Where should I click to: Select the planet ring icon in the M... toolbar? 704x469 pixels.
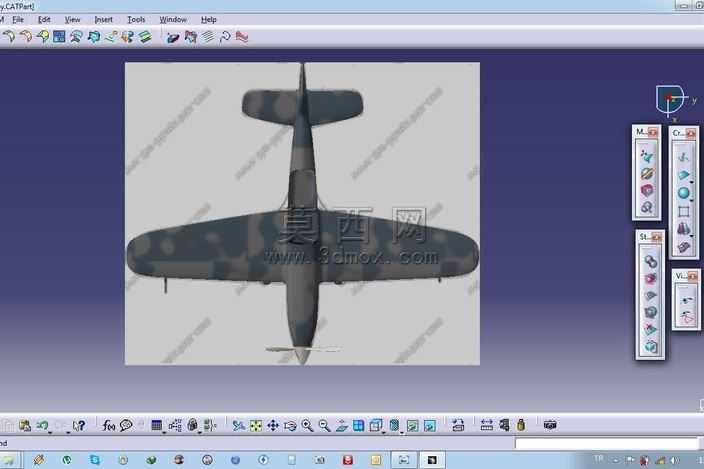(647, 173)
